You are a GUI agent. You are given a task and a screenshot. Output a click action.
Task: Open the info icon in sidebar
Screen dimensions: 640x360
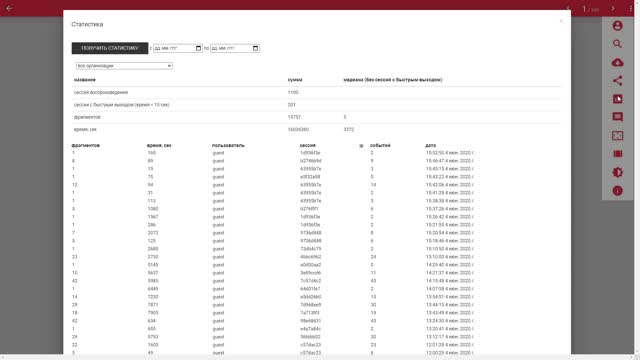pos(617,191)
